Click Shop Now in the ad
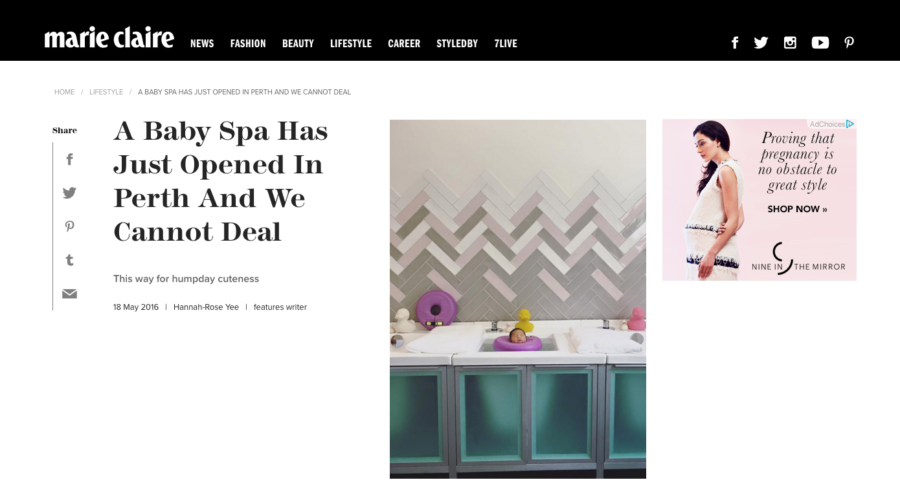This screenshot has width=900, height=502. (x=797, y=209)
